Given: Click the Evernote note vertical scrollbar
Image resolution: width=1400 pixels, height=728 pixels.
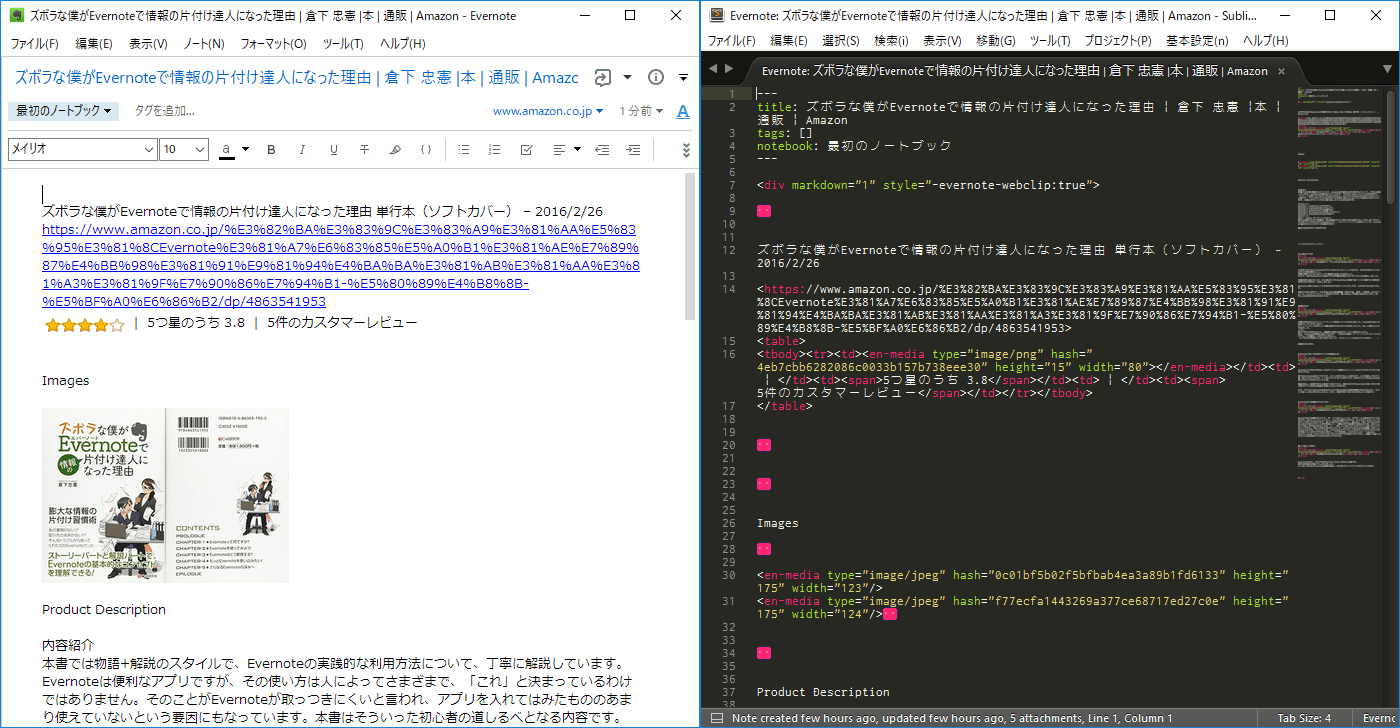Looking at the screenshot, I should 689,246.
